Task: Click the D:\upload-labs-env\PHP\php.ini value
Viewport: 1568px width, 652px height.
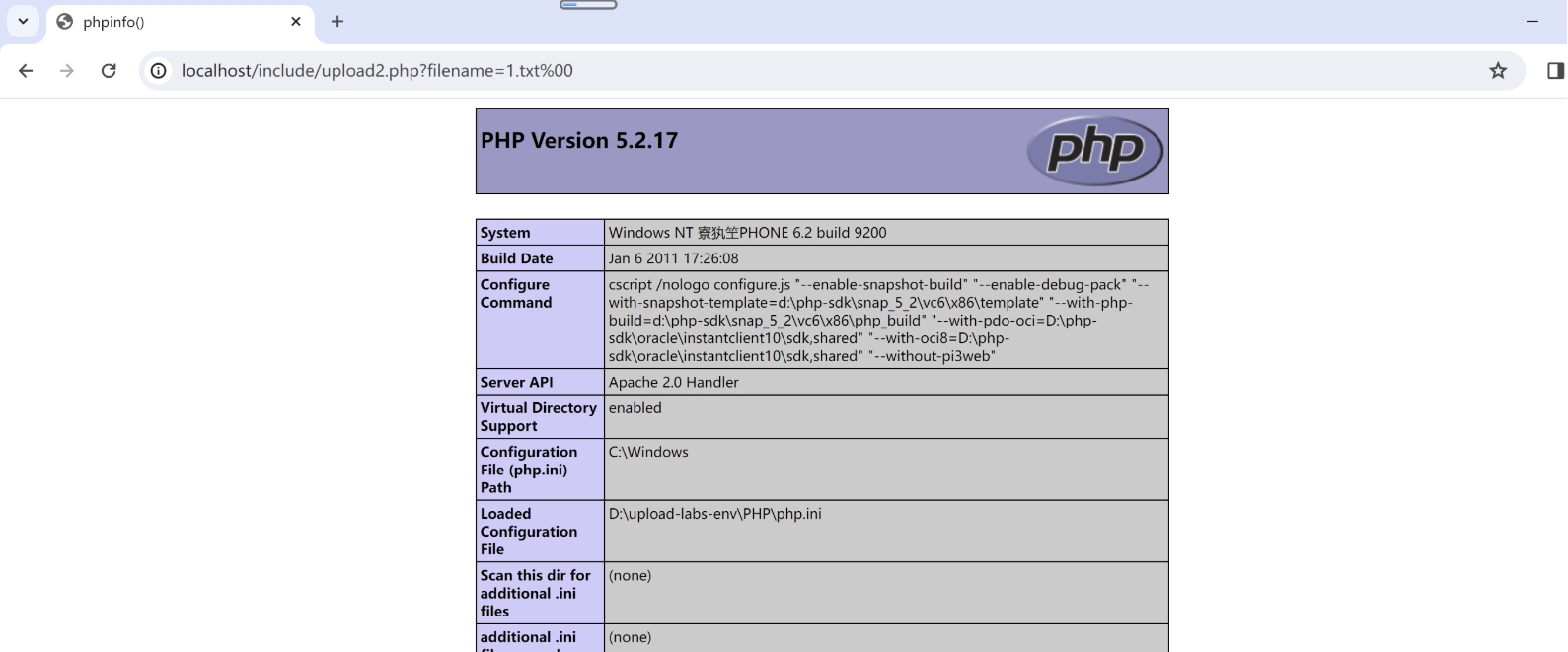Action: (x=714, y=514)
